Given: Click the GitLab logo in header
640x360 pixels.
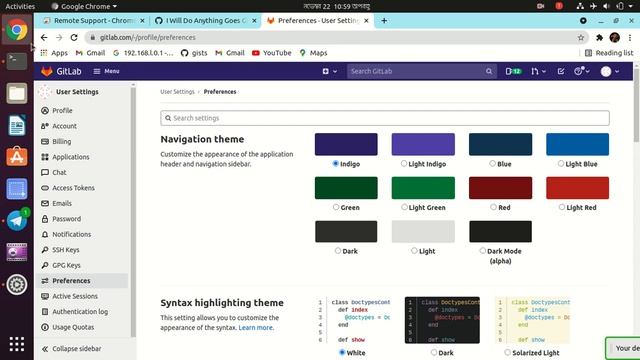Looking at the screenshot, I should tap(61, 71).
